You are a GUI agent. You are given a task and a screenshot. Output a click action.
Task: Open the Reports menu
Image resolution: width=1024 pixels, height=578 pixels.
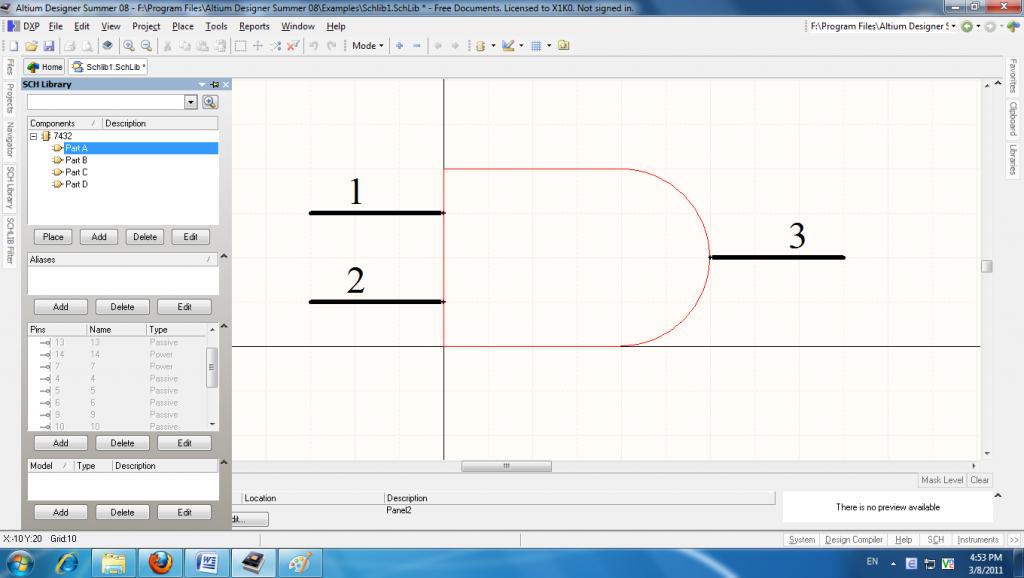pyautogui.click(x=254, y=26)
